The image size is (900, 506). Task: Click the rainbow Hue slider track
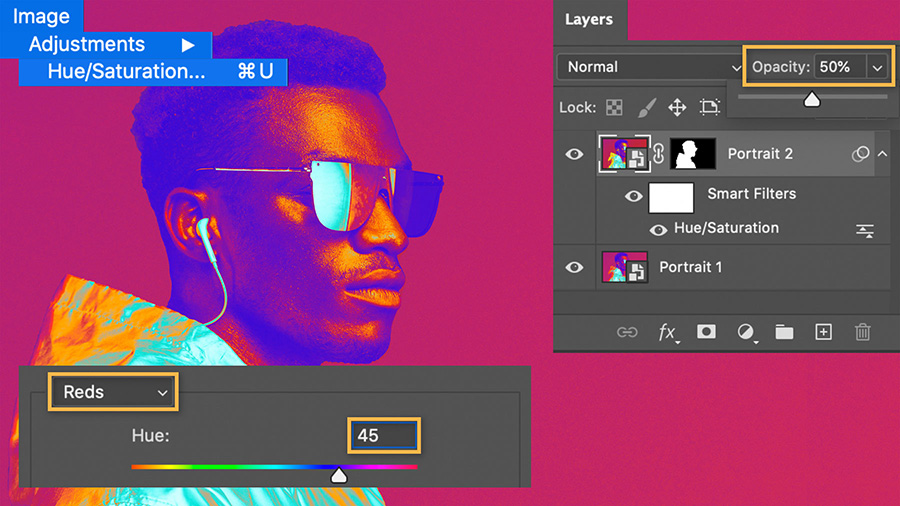[x=274, y=467]
